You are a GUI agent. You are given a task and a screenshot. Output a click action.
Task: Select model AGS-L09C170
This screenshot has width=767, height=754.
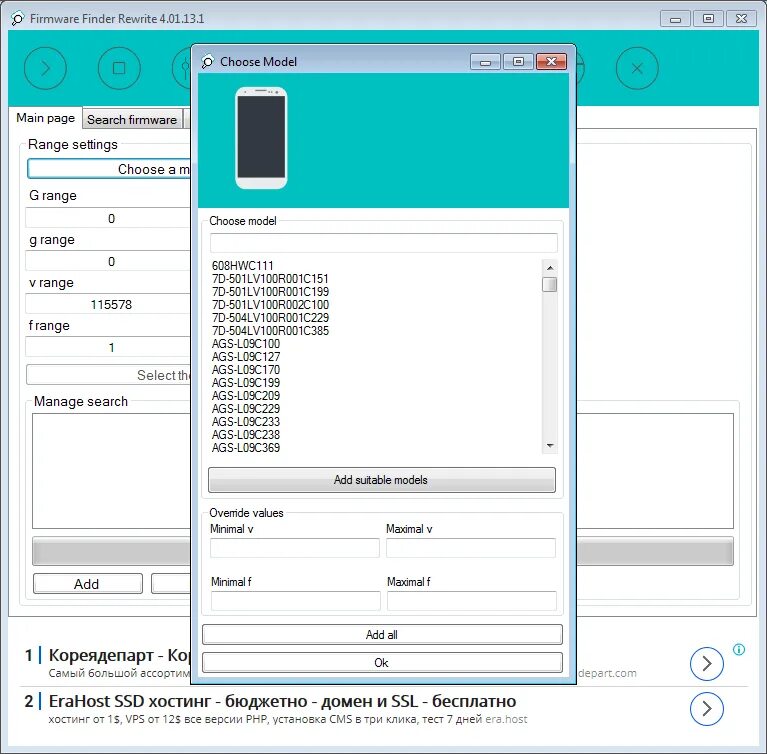coord(246,369)
